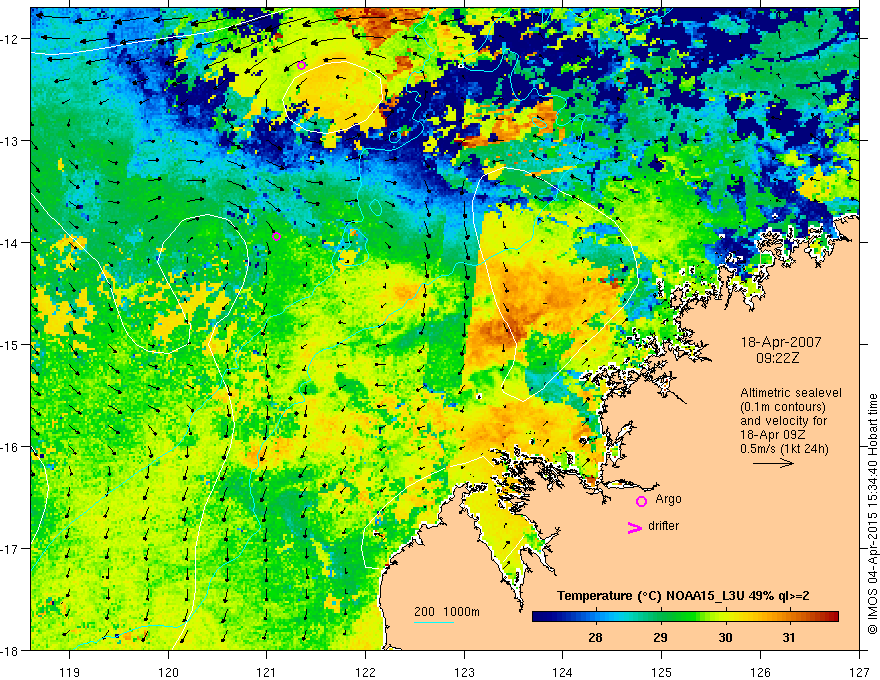The image size is (880, 680).
Task: Click latitude axis label '-15'
Action: pos(10,344)
